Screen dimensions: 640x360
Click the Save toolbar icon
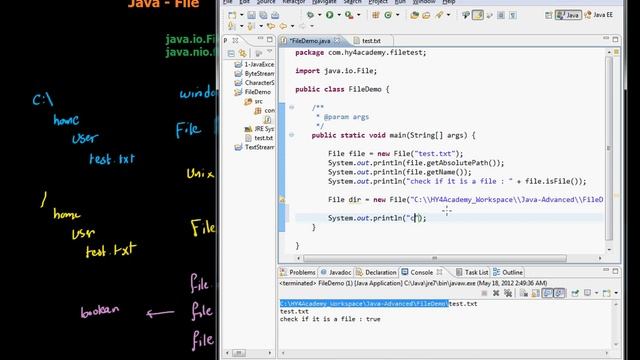point(251,15)
